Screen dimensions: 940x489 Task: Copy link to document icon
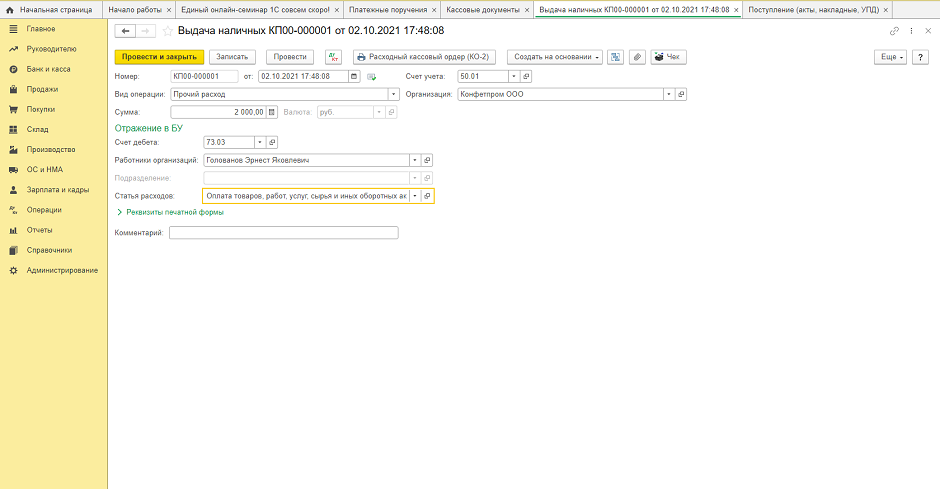click(894, 32)
